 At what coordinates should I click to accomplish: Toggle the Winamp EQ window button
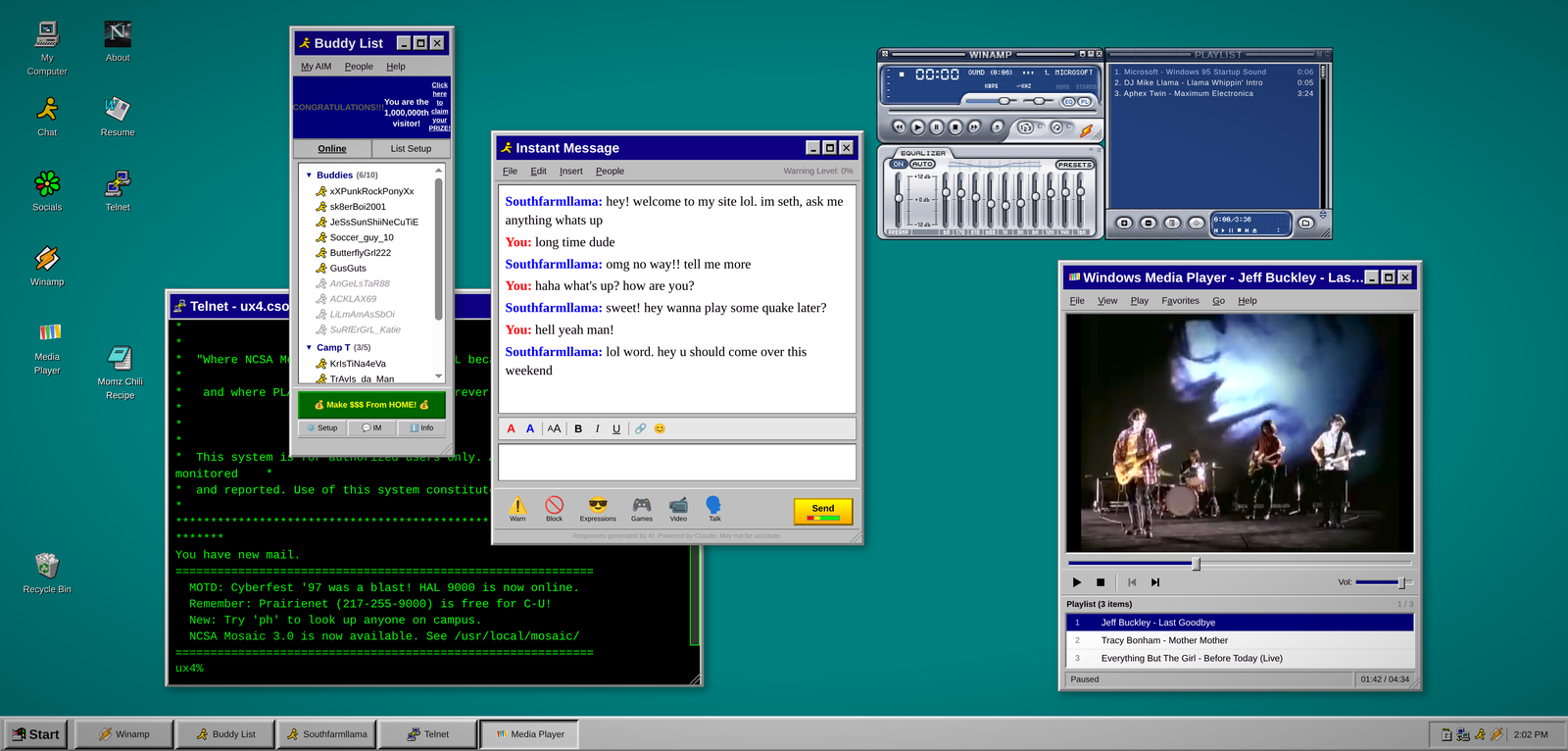tap(1068, 102)
